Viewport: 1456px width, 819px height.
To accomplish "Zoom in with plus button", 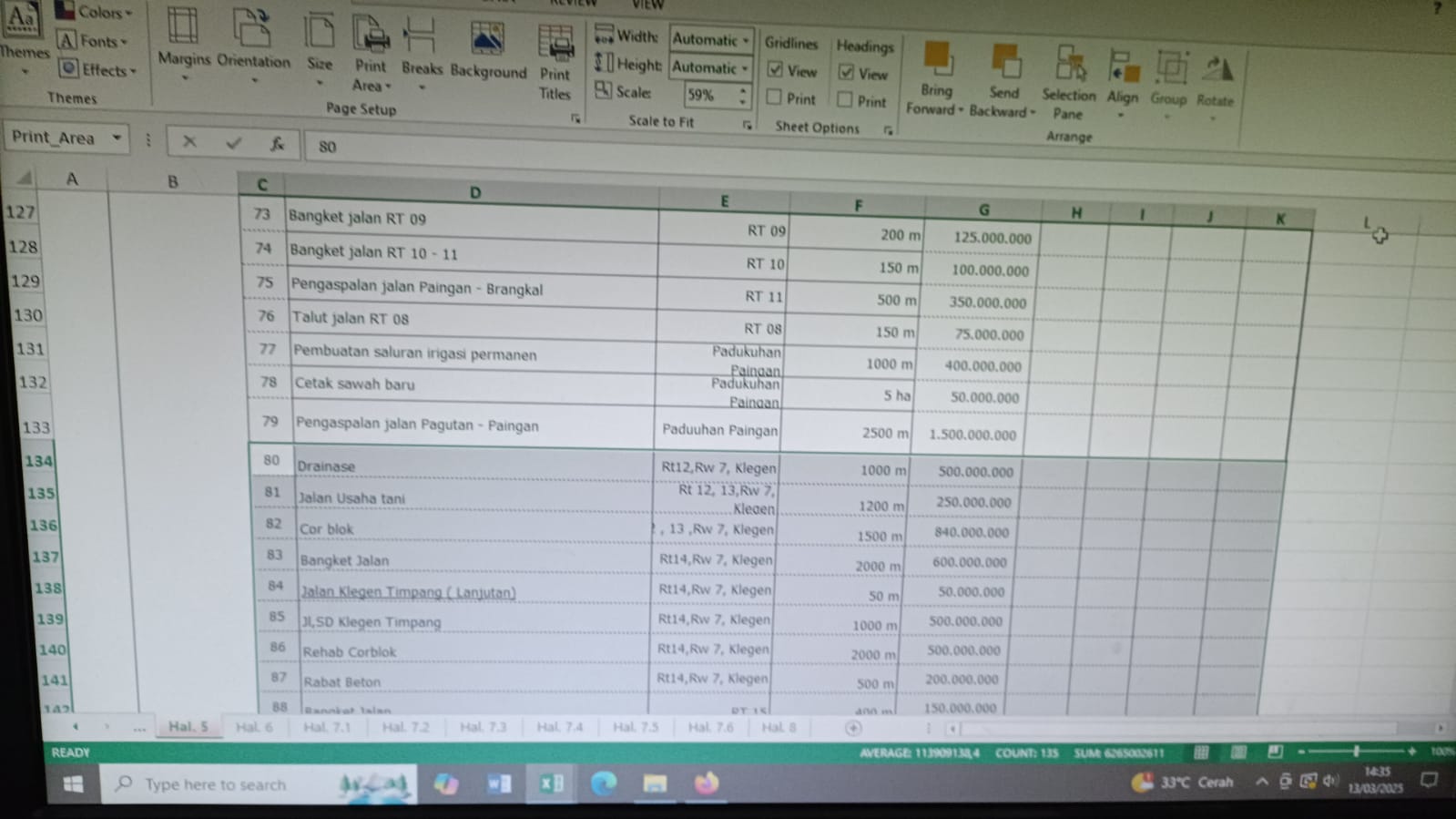I will (1412, 752).
